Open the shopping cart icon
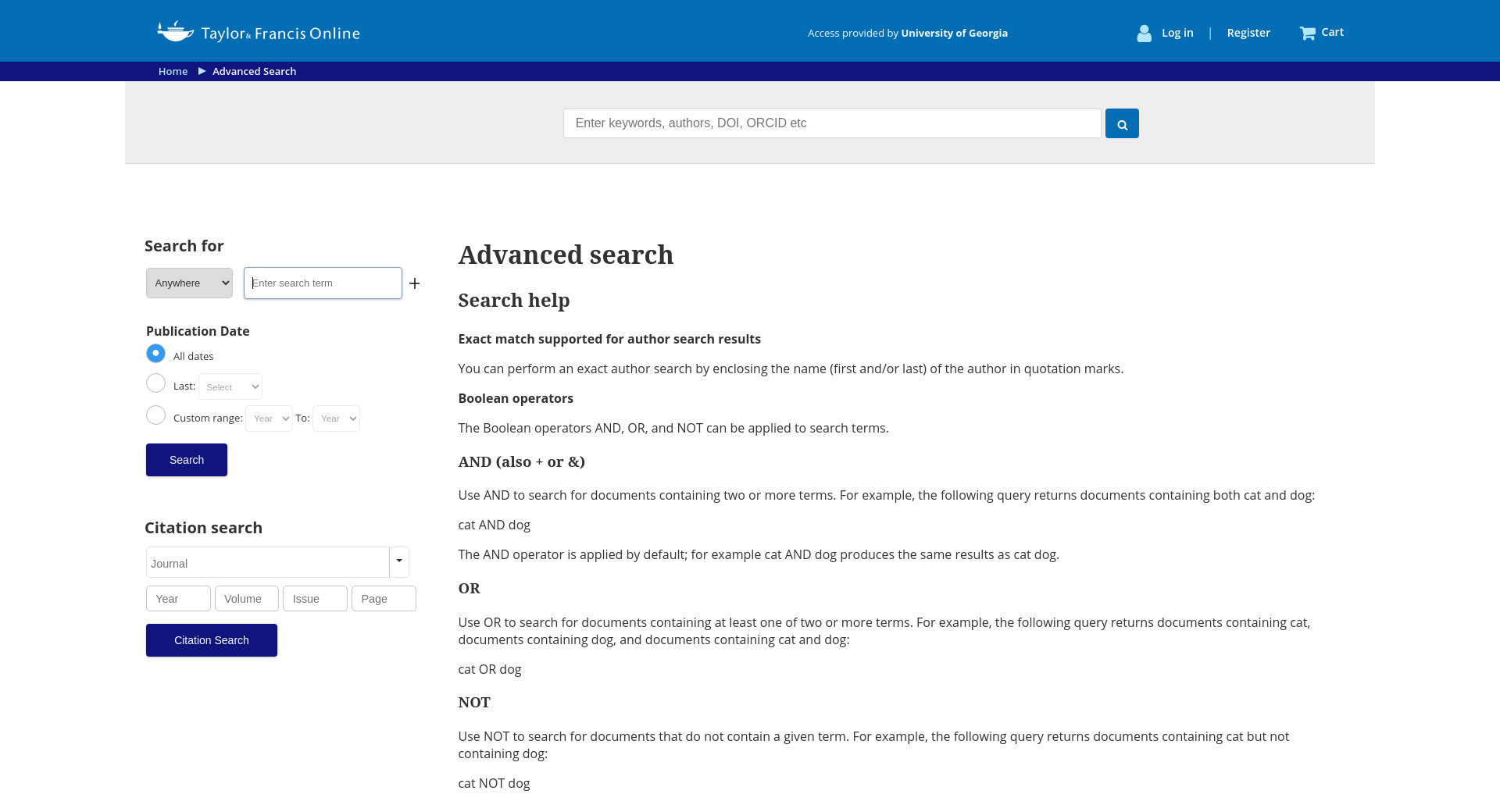 coord(1307,33)
